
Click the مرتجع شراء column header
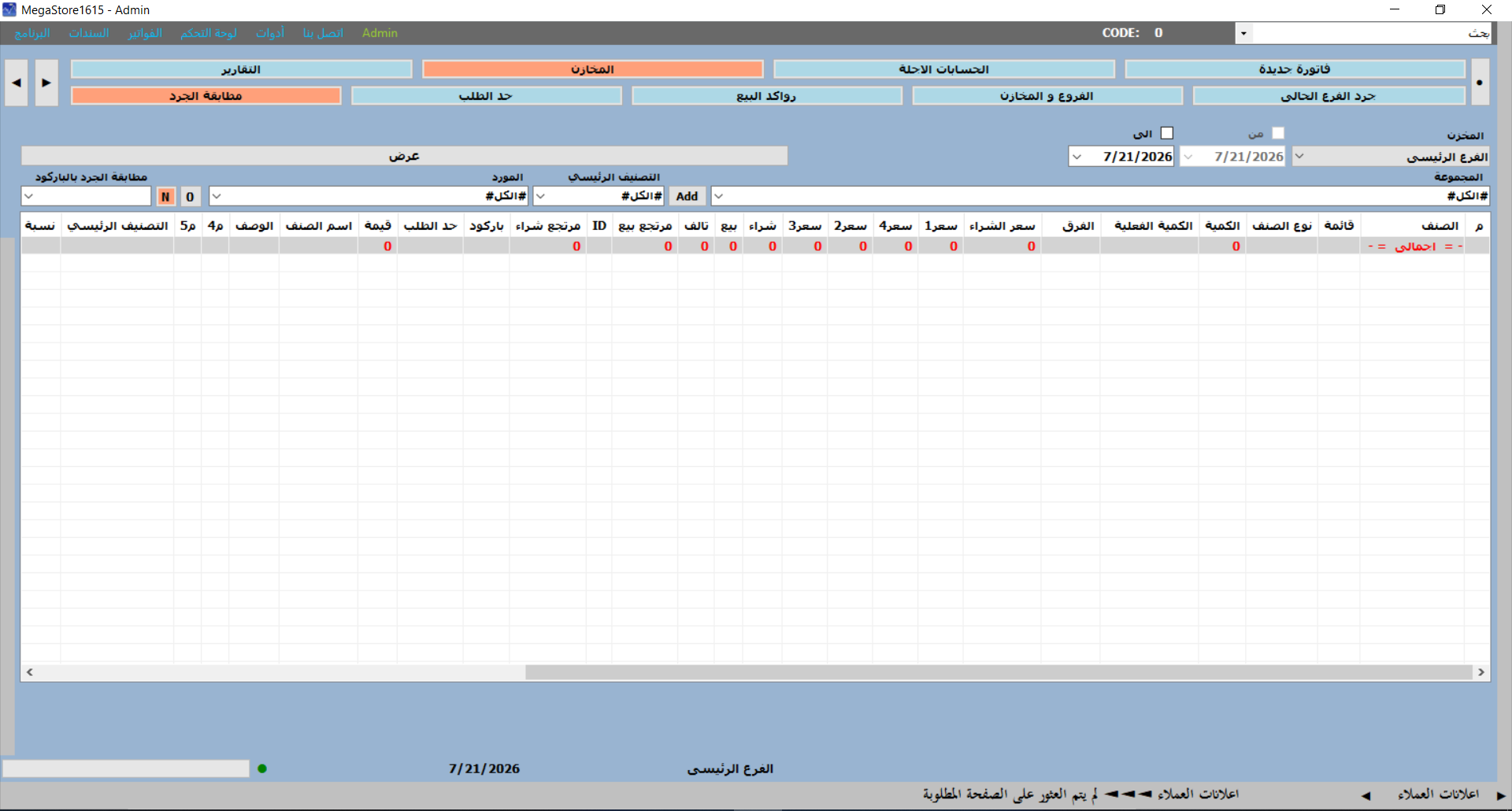548,226
